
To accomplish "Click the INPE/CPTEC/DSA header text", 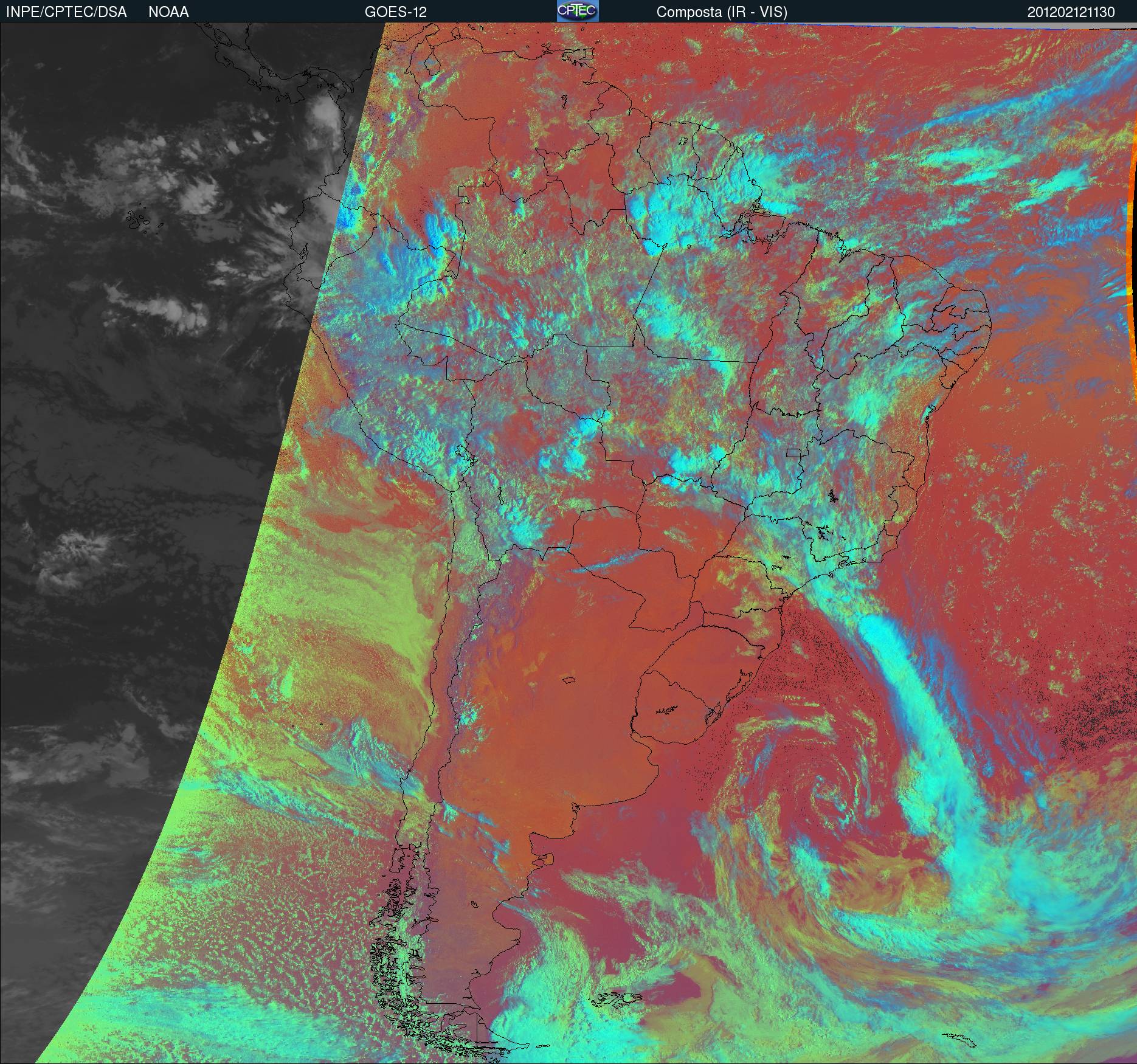I will [66, 12].
